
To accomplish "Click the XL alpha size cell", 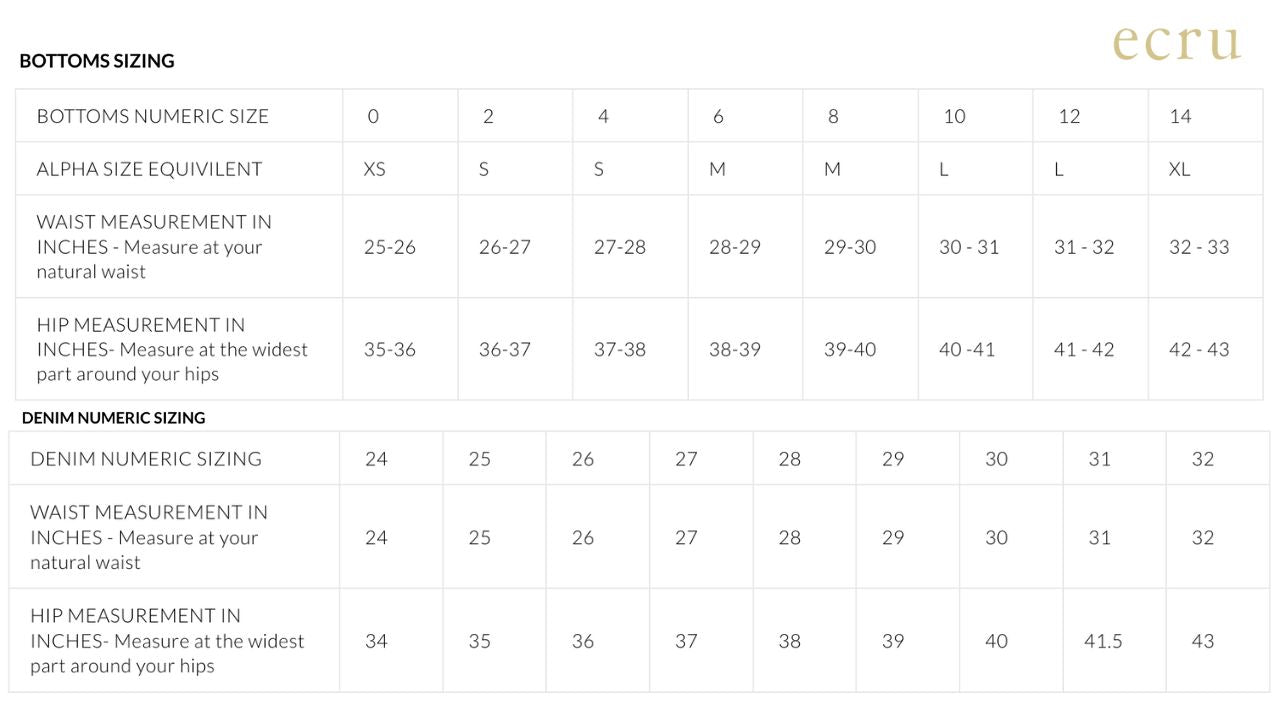I will [1180, 169].
